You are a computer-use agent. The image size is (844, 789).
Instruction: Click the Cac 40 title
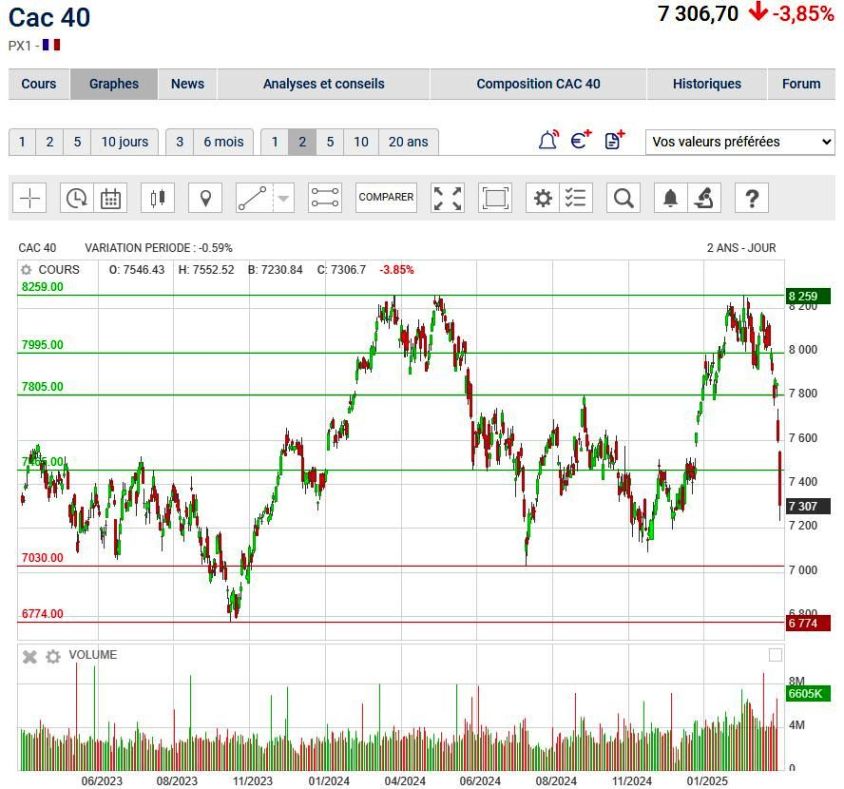click(49, 17)
